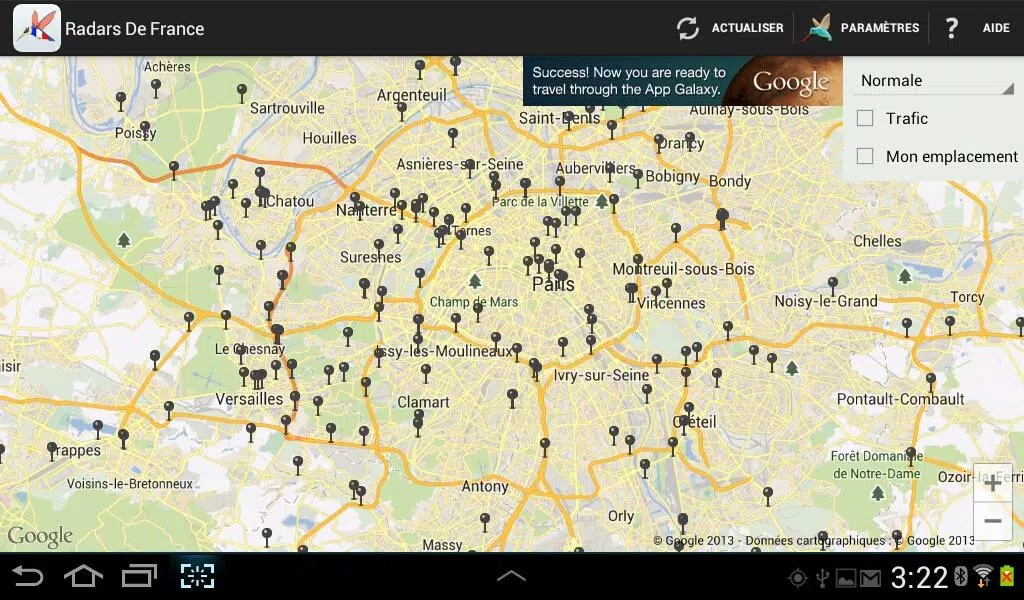Enable the Mon emplacement checkbox
This screenshot has width=1024, height=600.
(x=865, y=156)
